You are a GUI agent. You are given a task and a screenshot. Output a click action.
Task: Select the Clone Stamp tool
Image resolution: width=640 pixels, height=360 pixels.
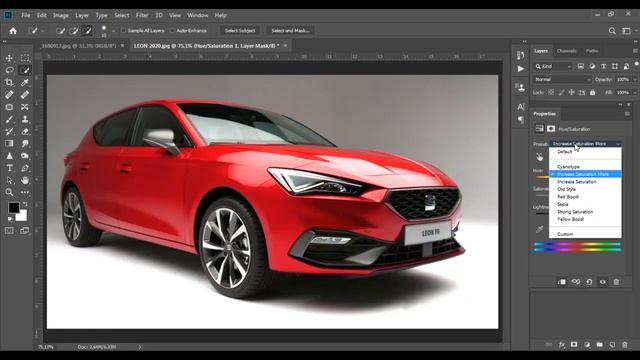coord(25,119)
